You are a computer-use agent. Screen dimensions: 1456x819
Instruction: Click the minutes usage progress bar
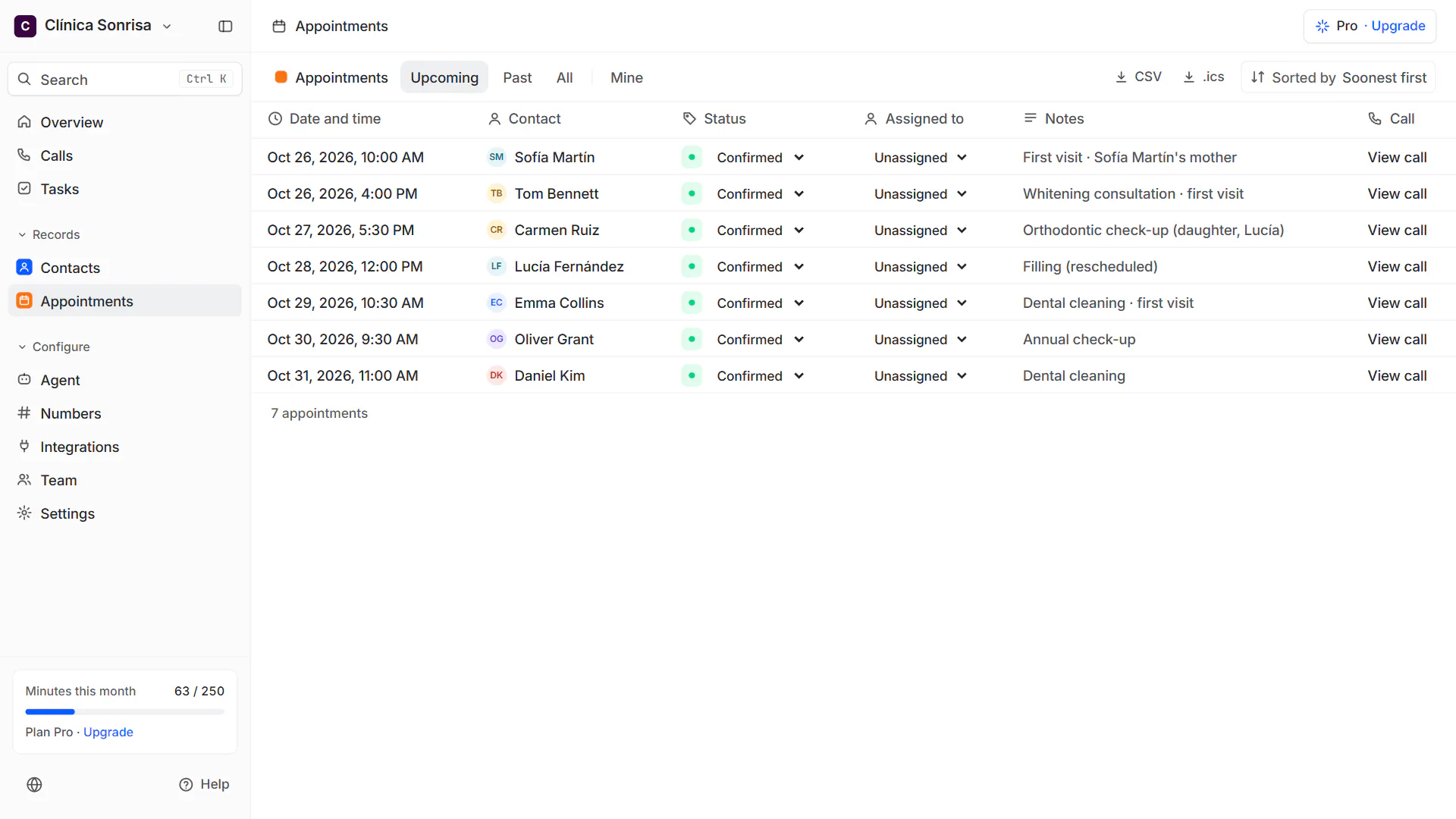tap(124, 712)
